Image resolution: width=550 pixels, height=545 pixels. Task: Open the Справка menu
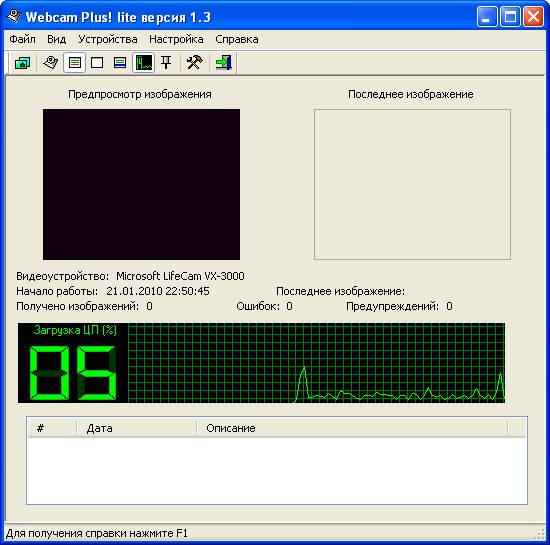pos(237,39)
